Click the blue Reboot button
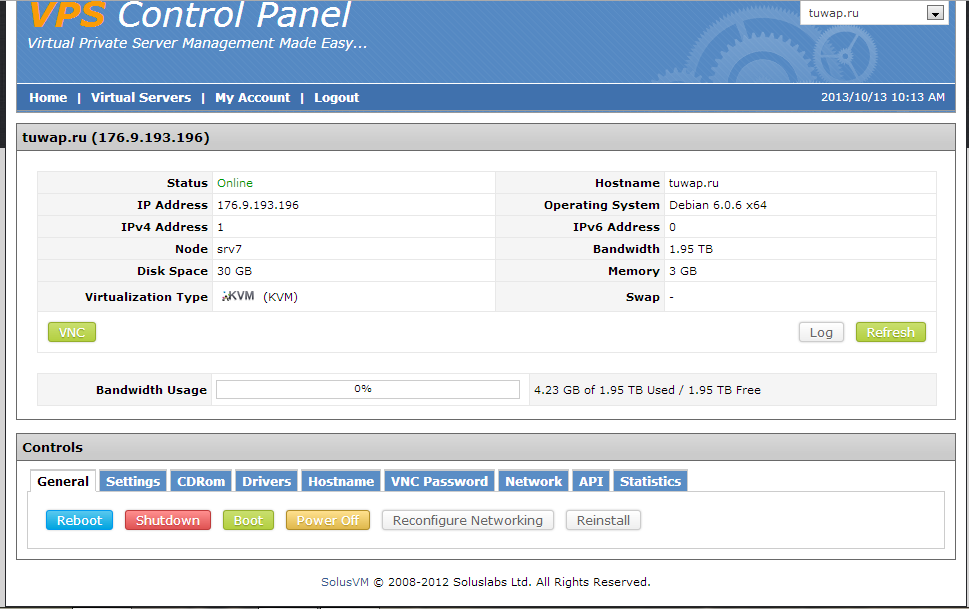Screen dimensions: 969x609 pyautogui.click(x=80, y=520)
